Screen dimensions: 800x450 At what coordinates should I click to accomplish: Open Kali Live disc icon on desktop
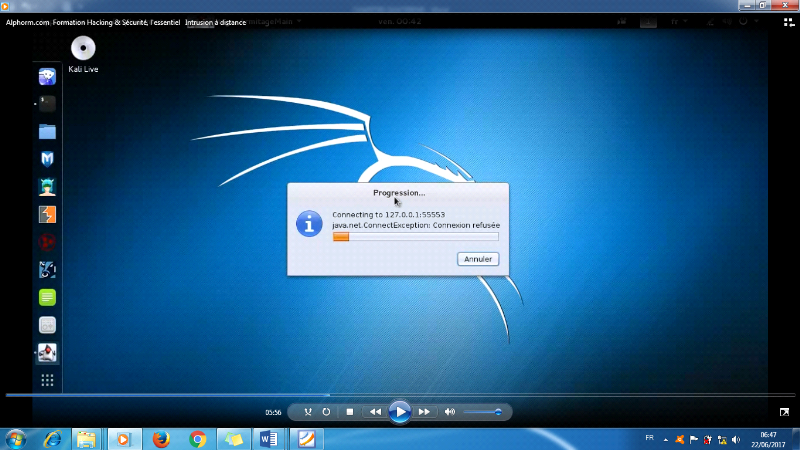pyautogui.click(x=83, y=49)
